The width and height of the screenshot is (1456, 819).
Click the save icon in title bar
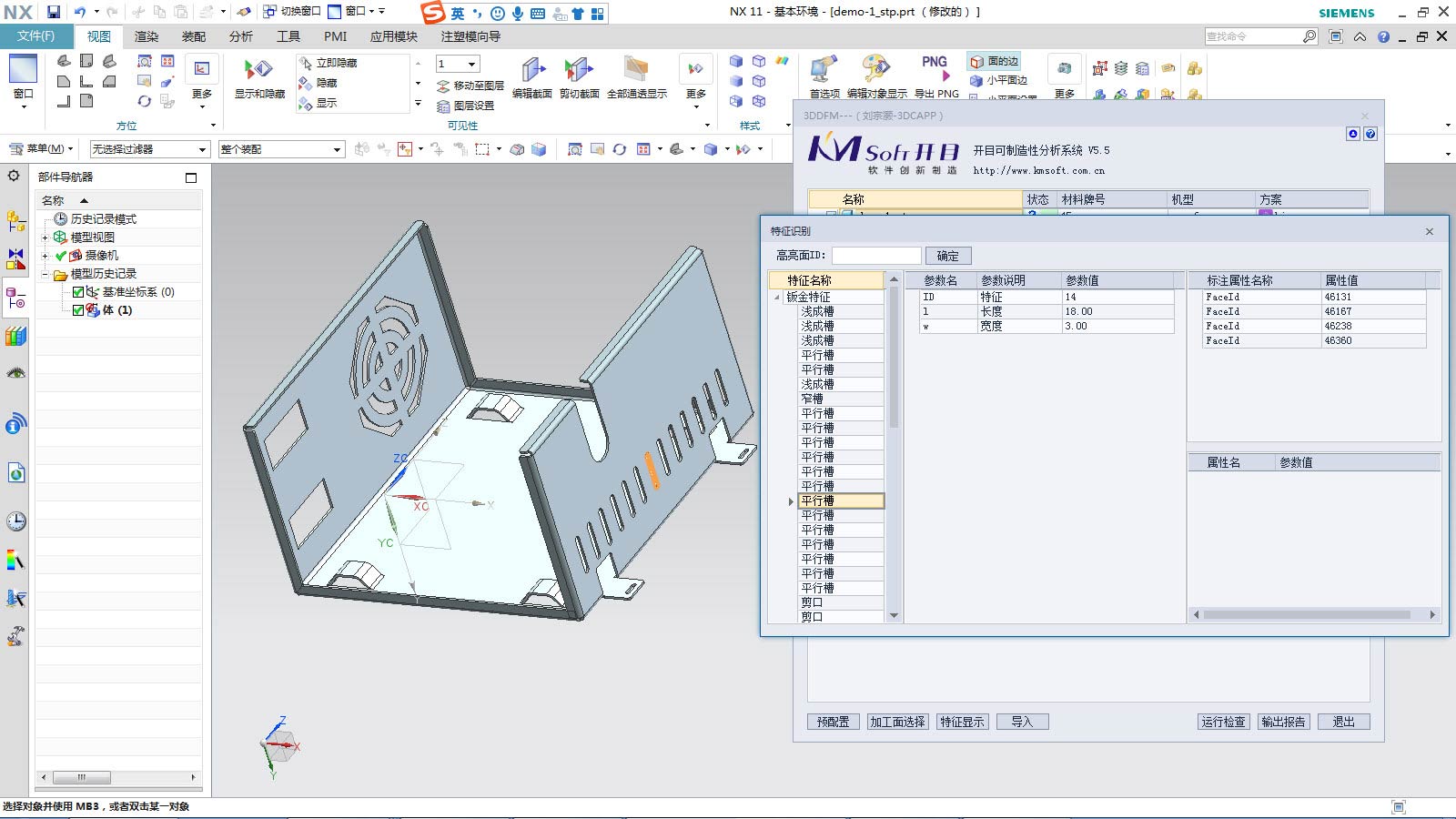(x=54, y=12)
